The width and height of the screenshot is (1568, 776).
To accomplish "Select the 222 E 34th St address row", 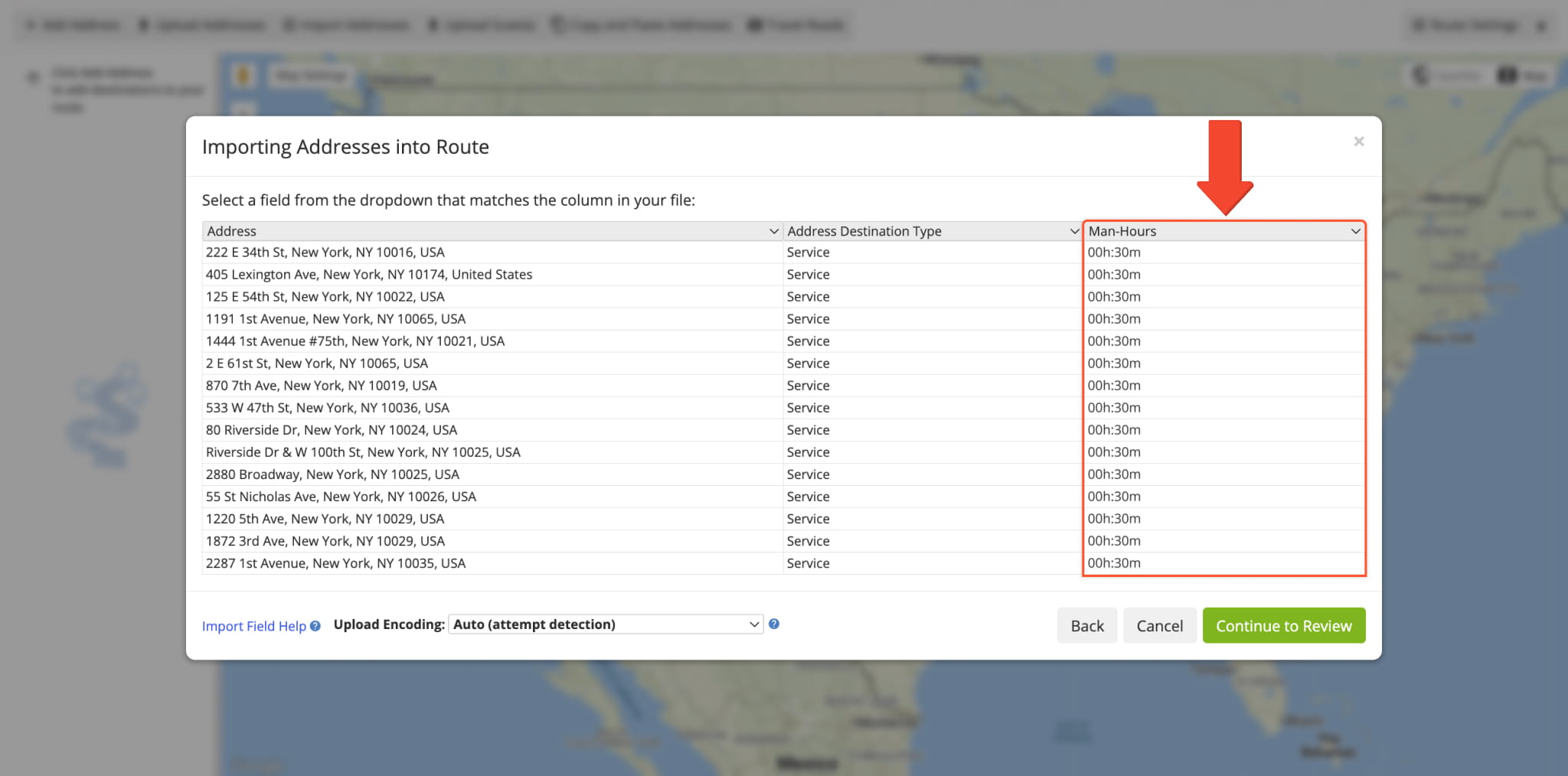I will (x=325, y=253).
